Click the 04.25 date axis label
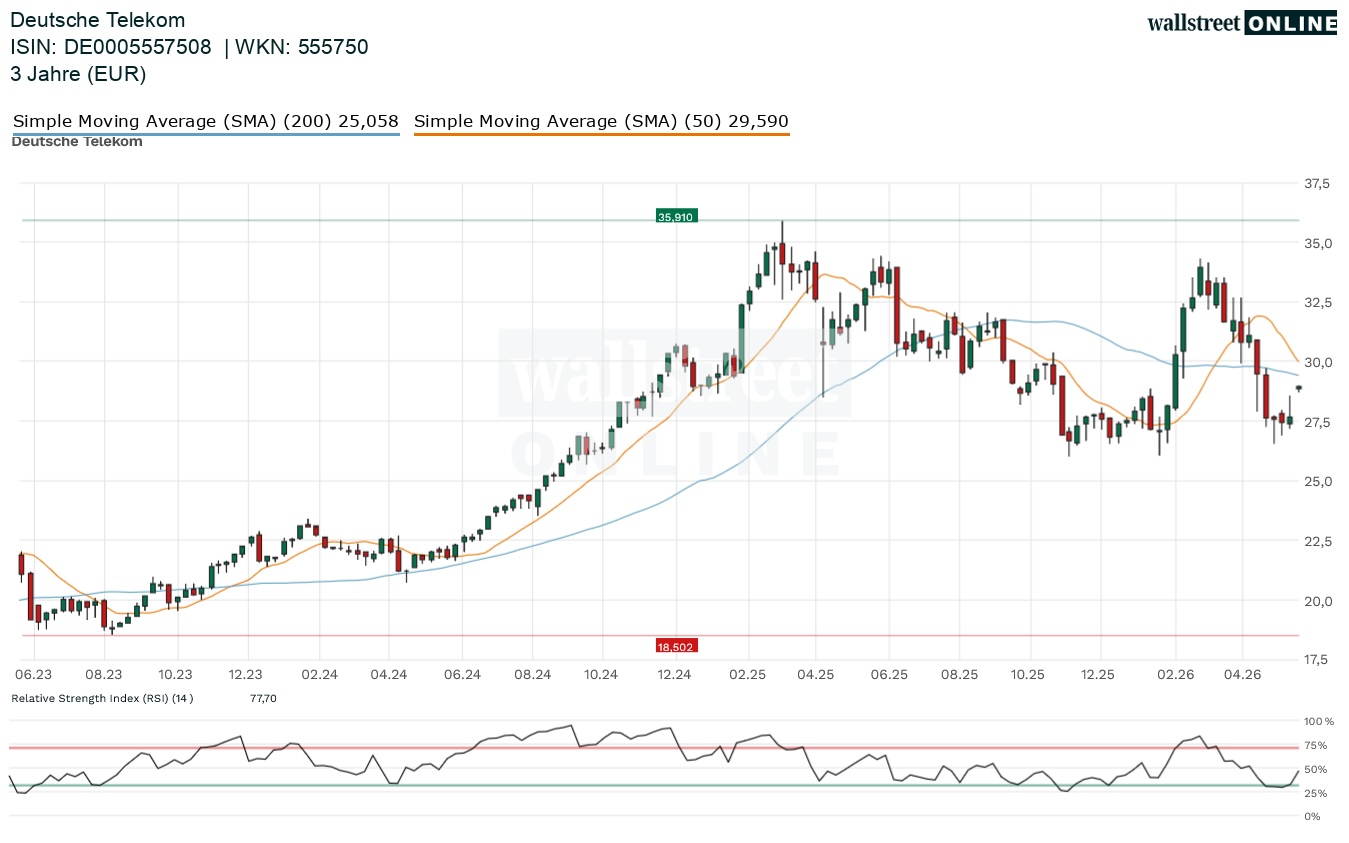The image size is (1349, 843). (x=816, y=675)
